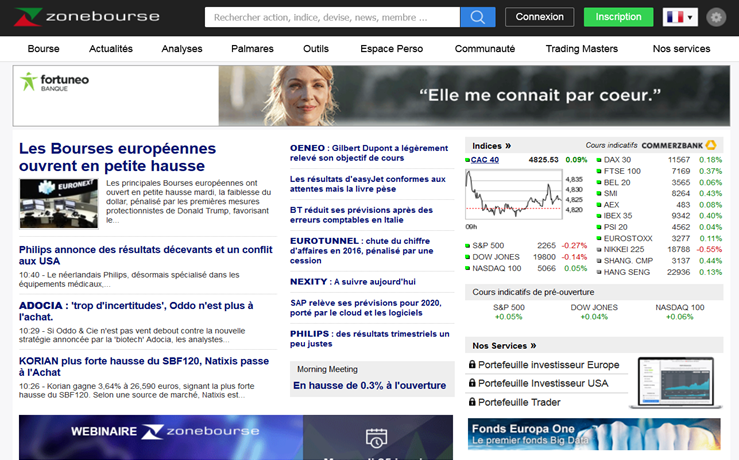Screen dimensions: 739x460
Task: Open SAP relève ses prévisions news
Action: pyautogui.click(x=366, y=308)
